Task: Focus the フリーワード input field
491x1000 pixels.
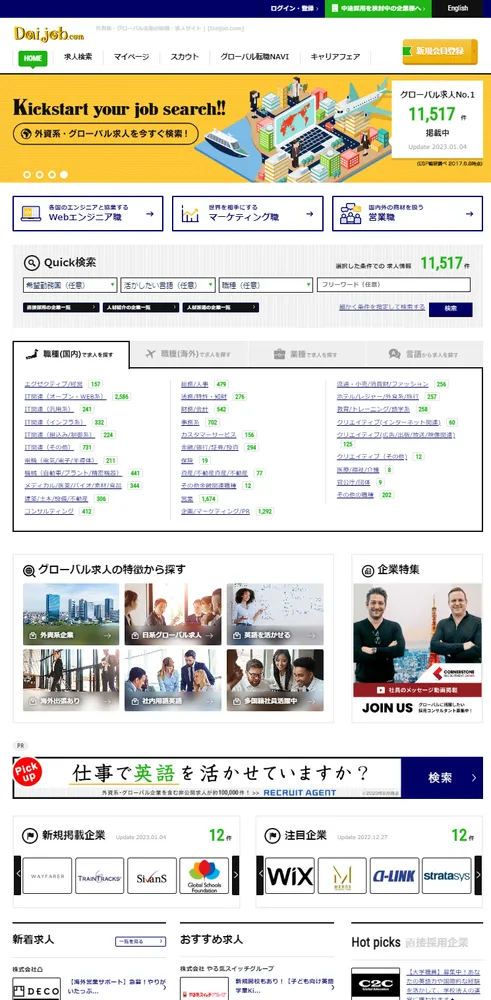Action: [x=394, y=285]
